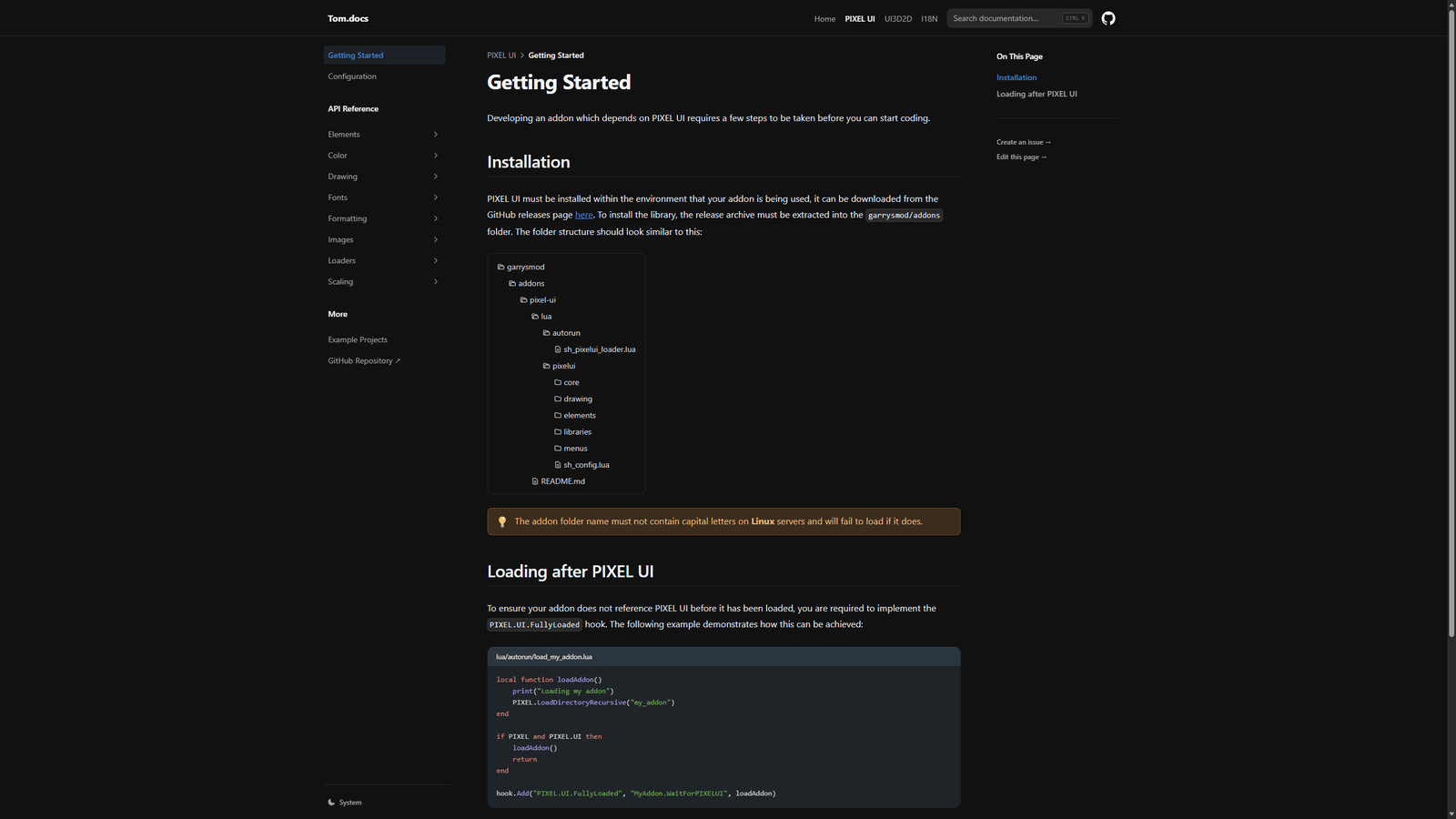
Task: Click the CTRL K shortcut badge
Action: (x=1076, y=18)
